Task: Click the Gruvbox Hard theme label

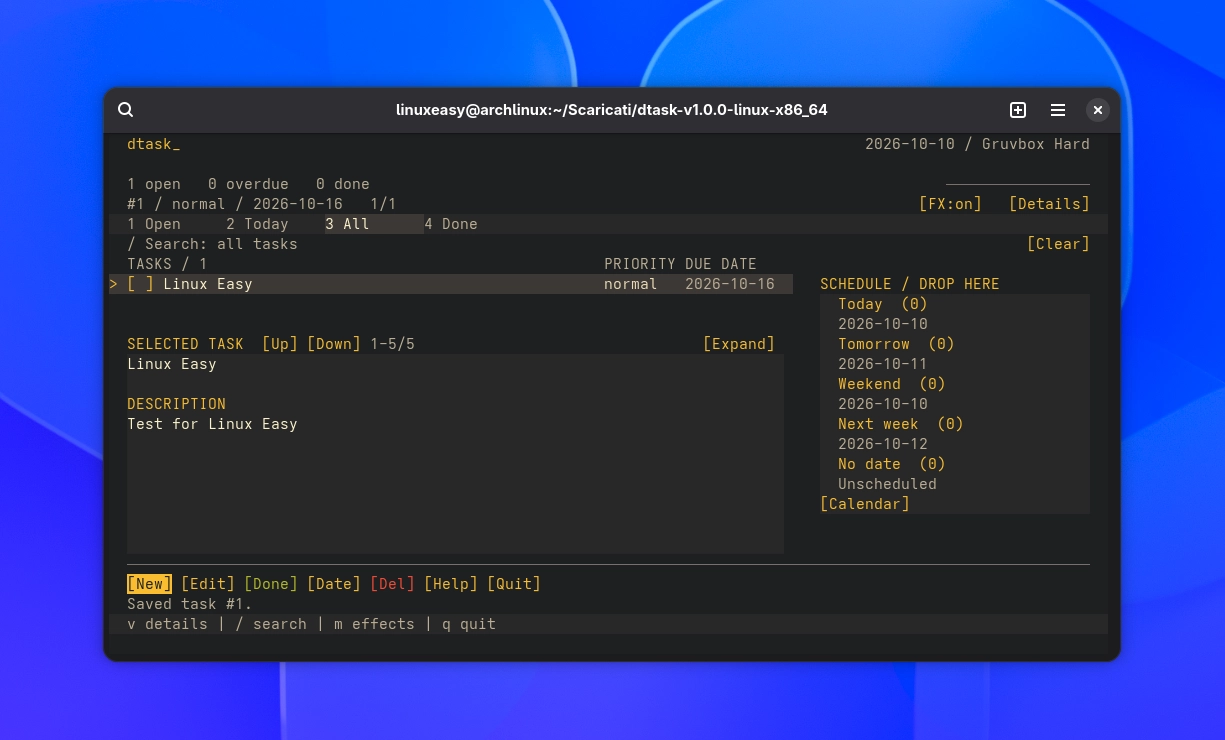Action: tap(1036, 144)
